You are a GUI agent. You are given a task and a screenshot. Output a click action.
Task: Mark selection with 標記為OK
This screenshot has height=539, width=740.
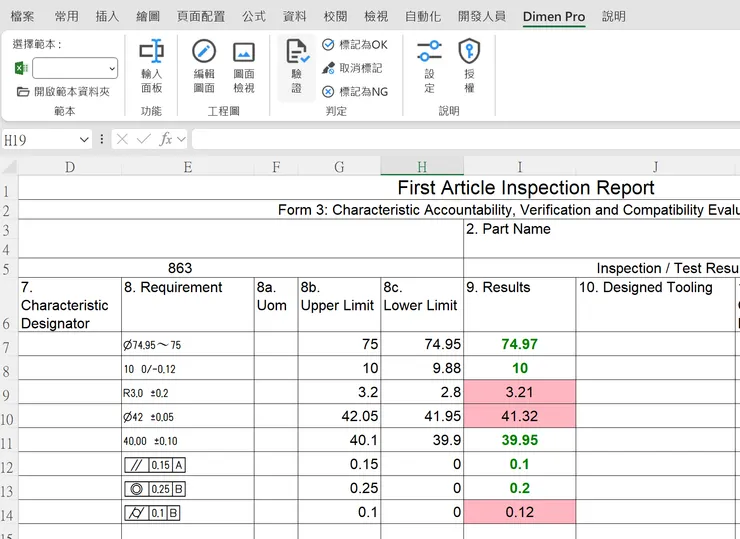(355, 45)
